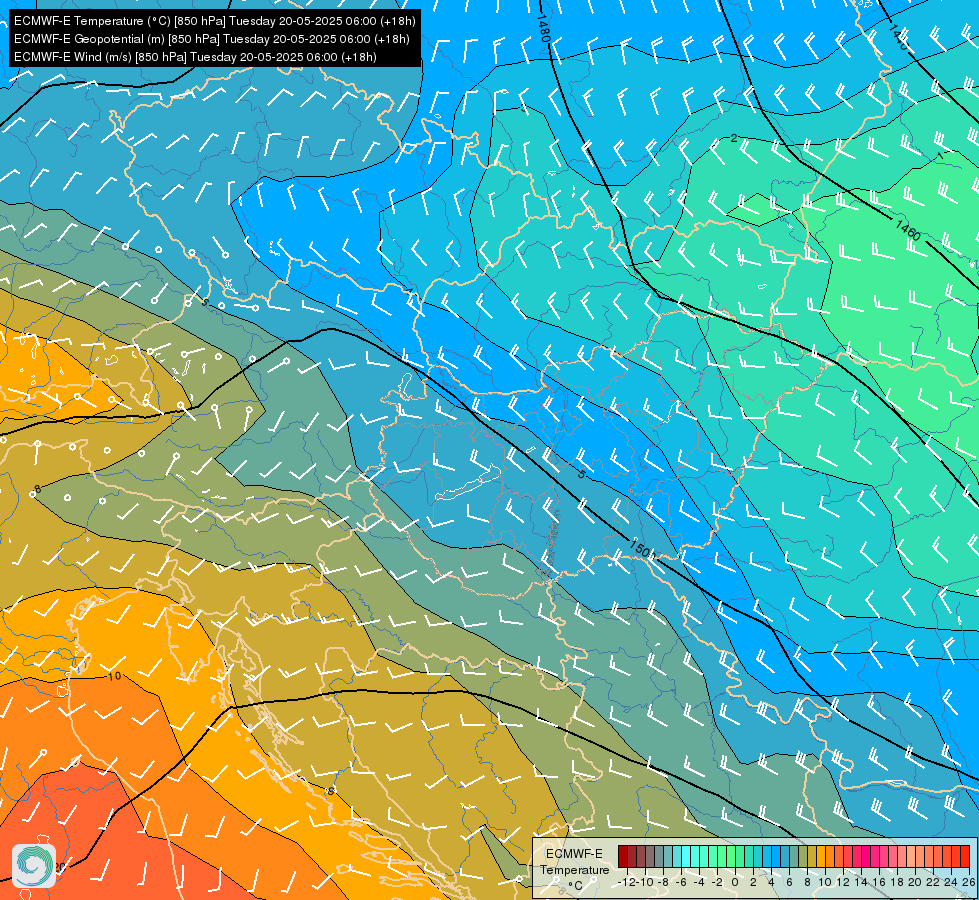Pick the dark maroon leftmost legend swatch
Viewport: 979px width, 900px height.
pyautogui.click(x=622, y=856)
